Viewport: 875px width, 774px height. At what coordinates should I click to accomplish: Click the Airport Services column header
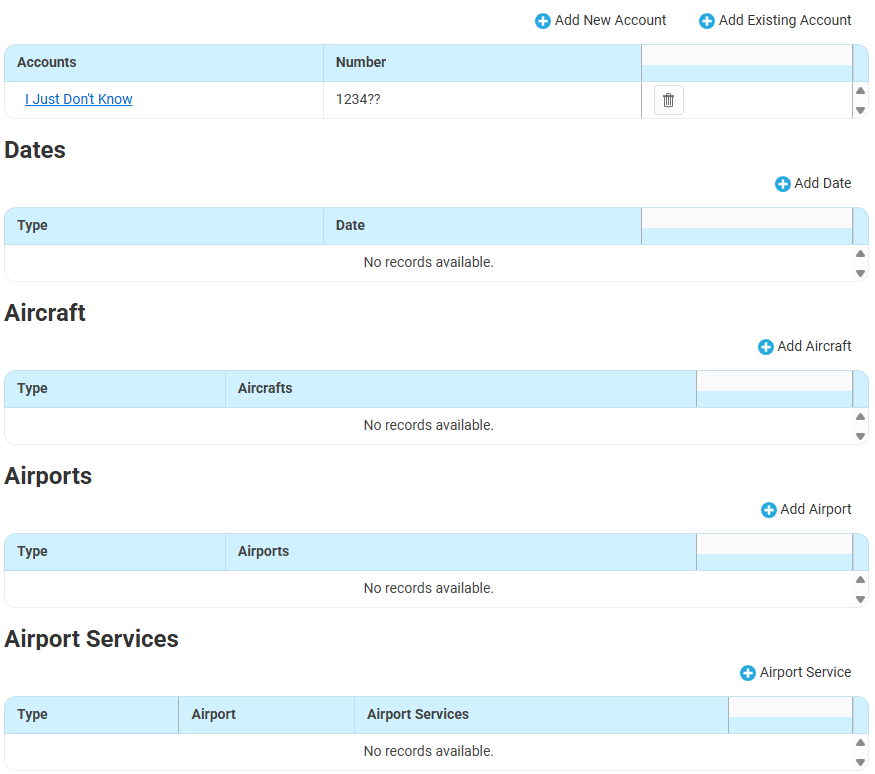click(x=418, y=714)
